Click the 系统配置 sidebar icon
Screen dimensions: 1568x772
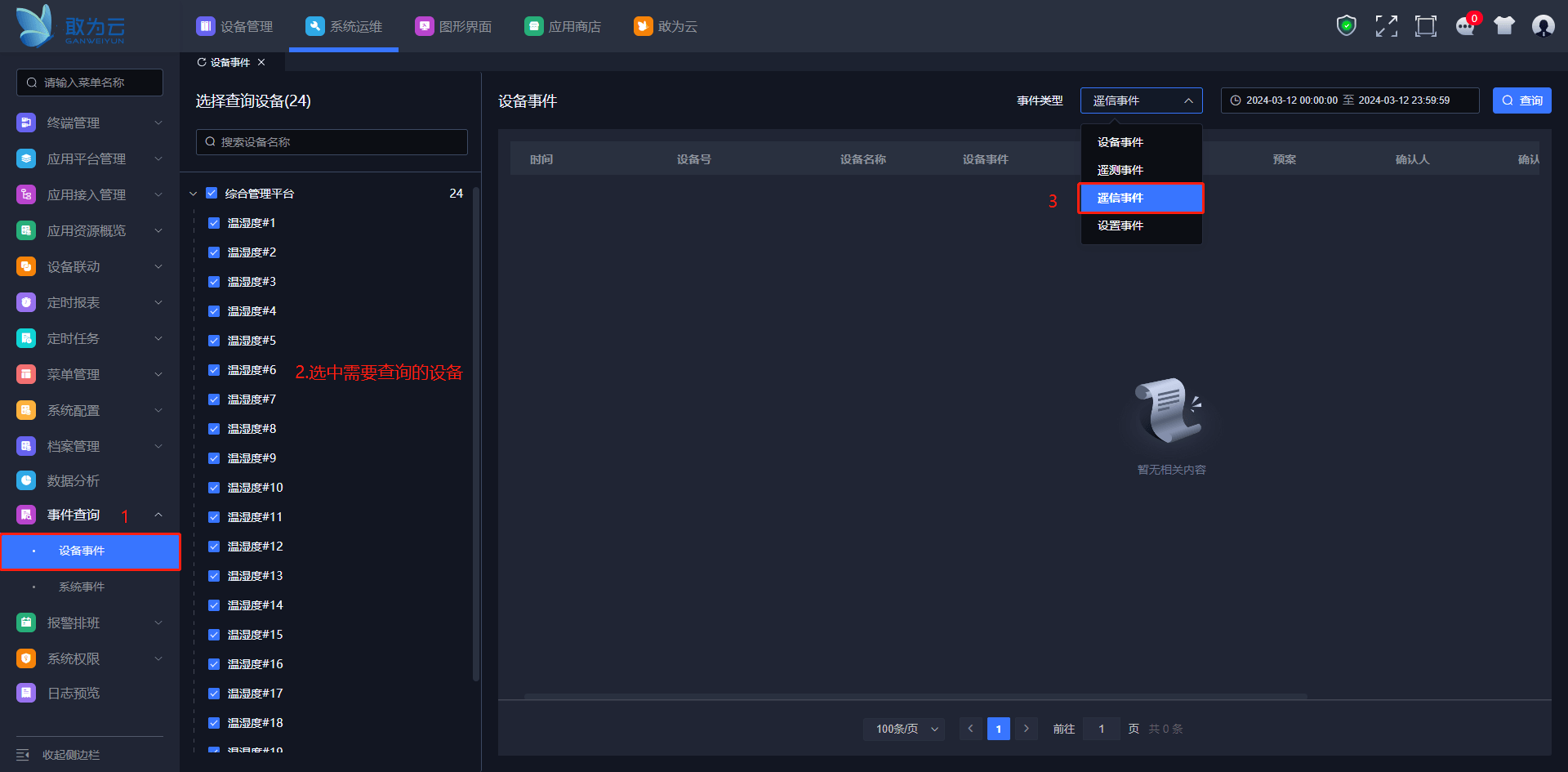pyautogui.click(x=26, y=410)
